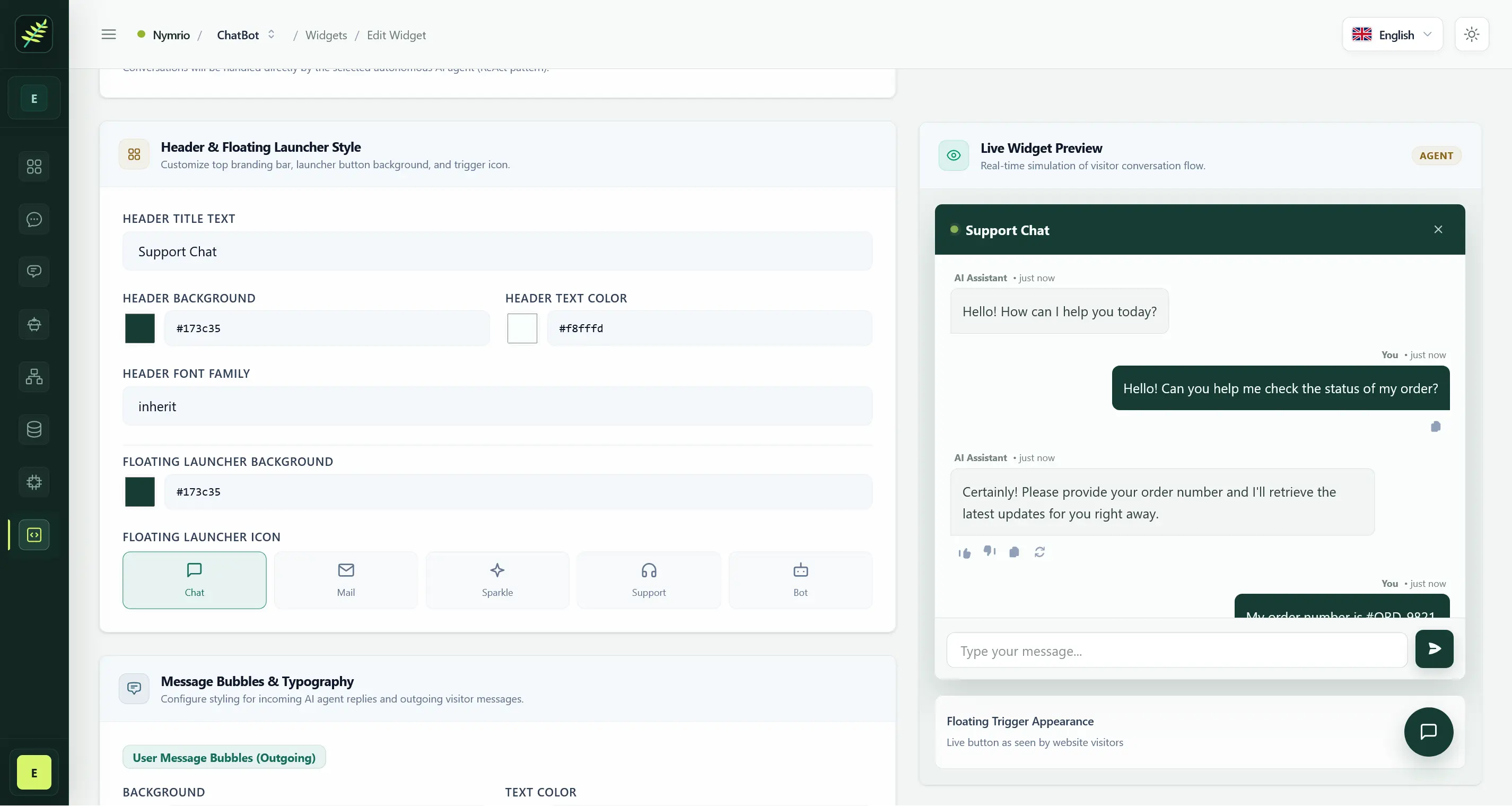Pick the header background color swatch

139,328
